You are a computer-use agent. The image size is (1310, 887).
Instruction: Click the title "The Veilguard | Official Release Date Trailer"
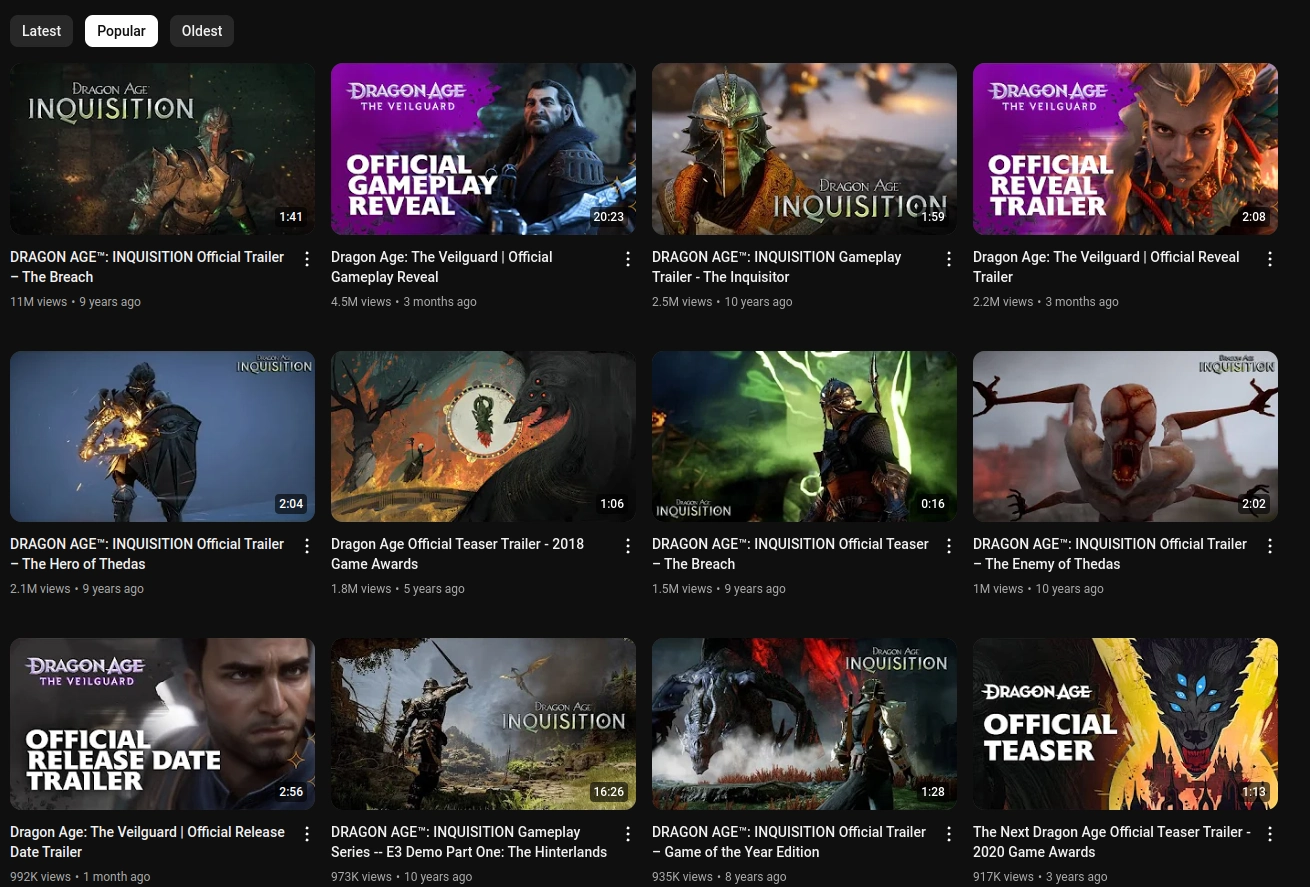point(147,842)
